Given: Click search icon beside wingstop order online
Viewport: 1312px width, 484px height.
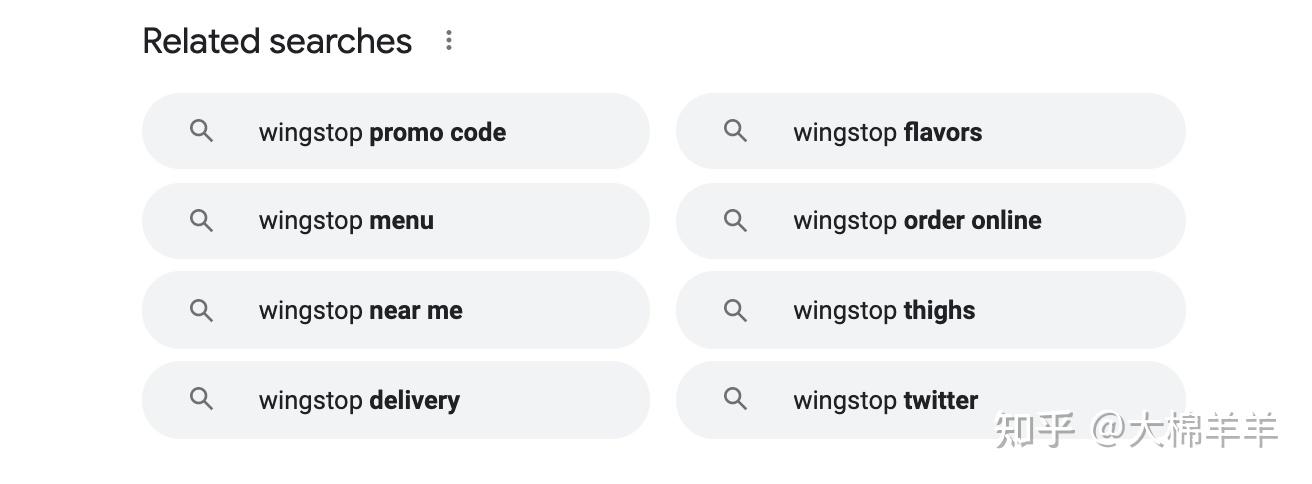Looking at the screenshot, I should 736,220.
